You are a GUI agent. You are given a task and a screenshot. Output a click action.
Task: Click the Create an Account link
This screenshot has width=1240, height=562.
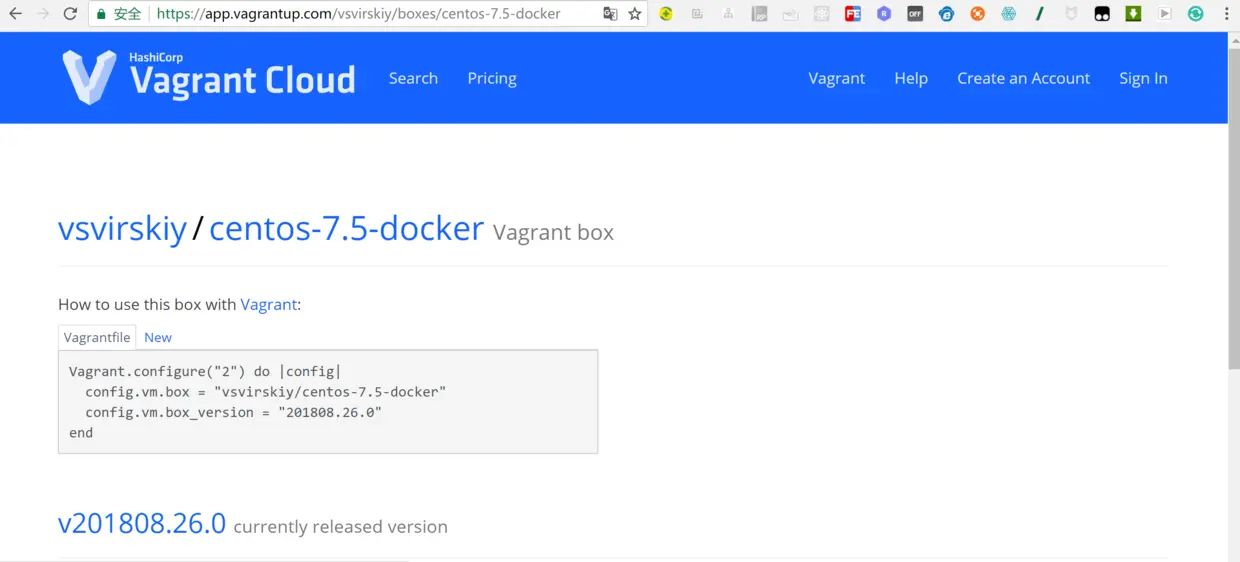tap(1023, 78)
